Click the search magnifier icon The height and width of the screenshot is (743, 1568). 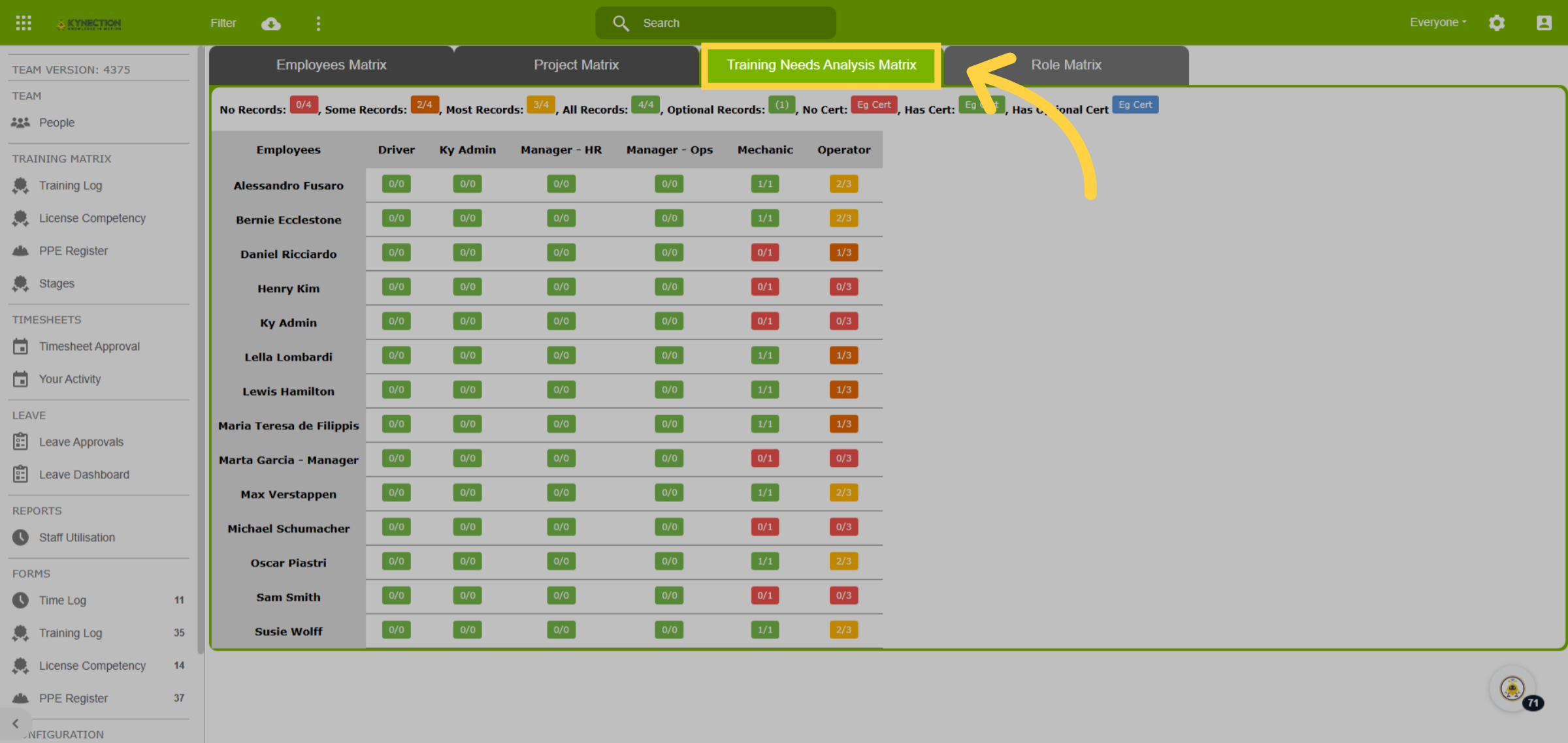(621, 24)
